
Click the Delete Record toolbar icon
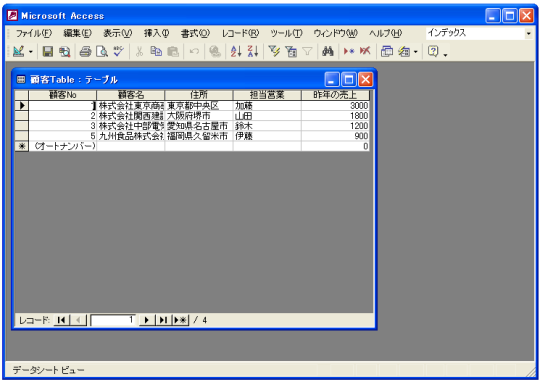(365, 52)
